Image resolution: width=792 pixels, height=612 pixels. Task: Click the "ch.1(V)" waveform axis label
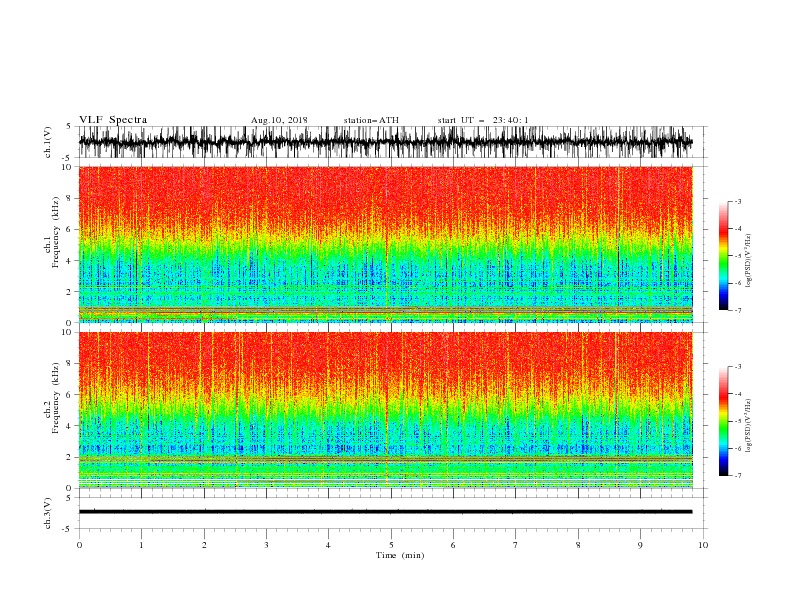click(x=48, y=142)
